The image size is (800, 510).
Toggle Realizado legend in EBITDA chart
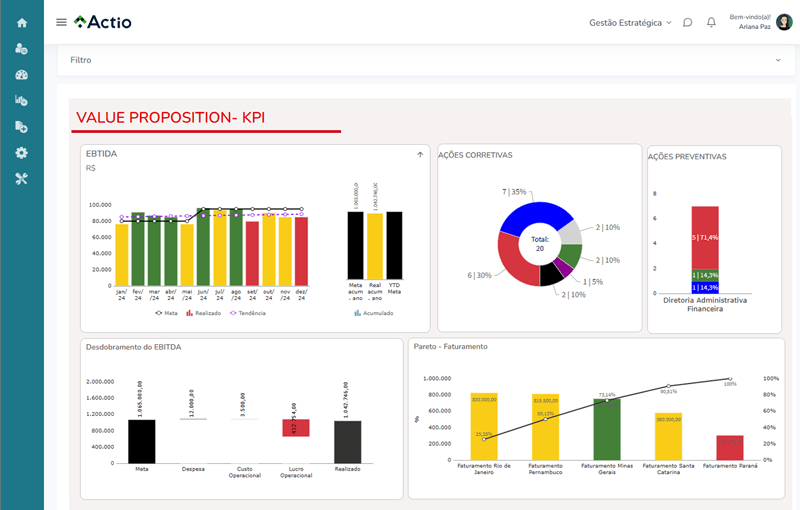204,313
